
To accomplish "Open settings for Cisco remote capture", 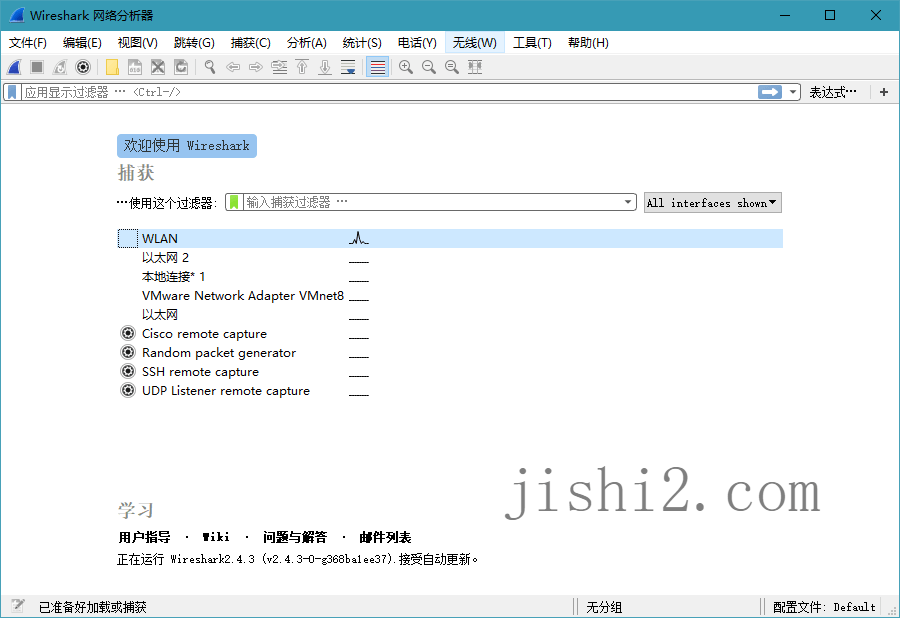I will 127,333.
